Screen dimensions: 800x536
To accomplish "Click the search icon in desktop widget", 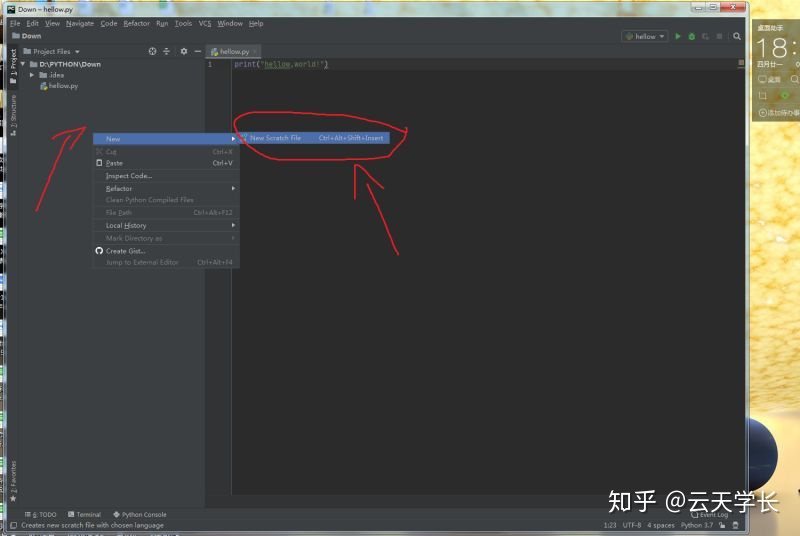I will [x=794, y=79].
